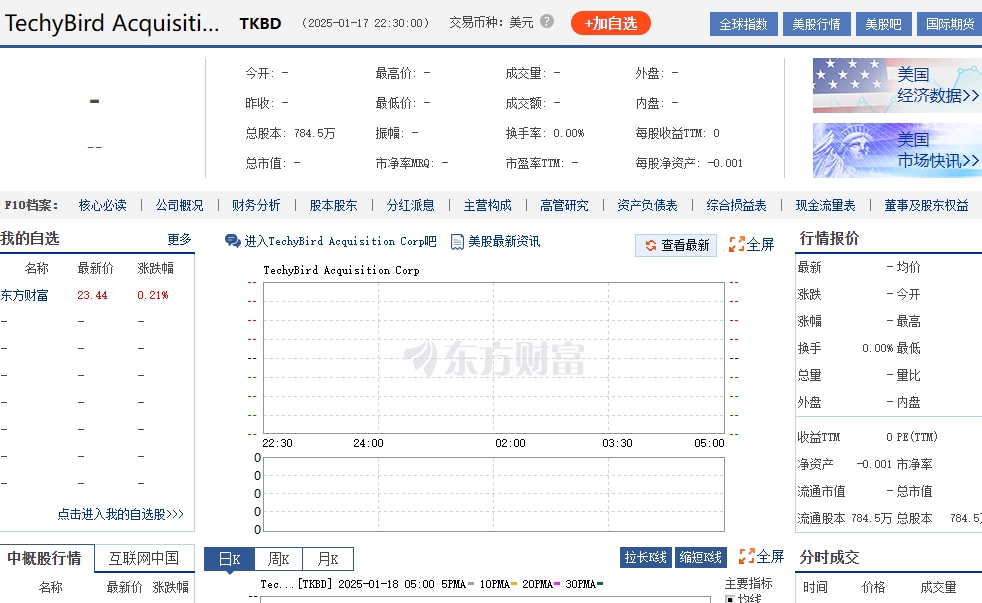Click the 成交量 column header in 分时成交

click(x=938, y=587)
